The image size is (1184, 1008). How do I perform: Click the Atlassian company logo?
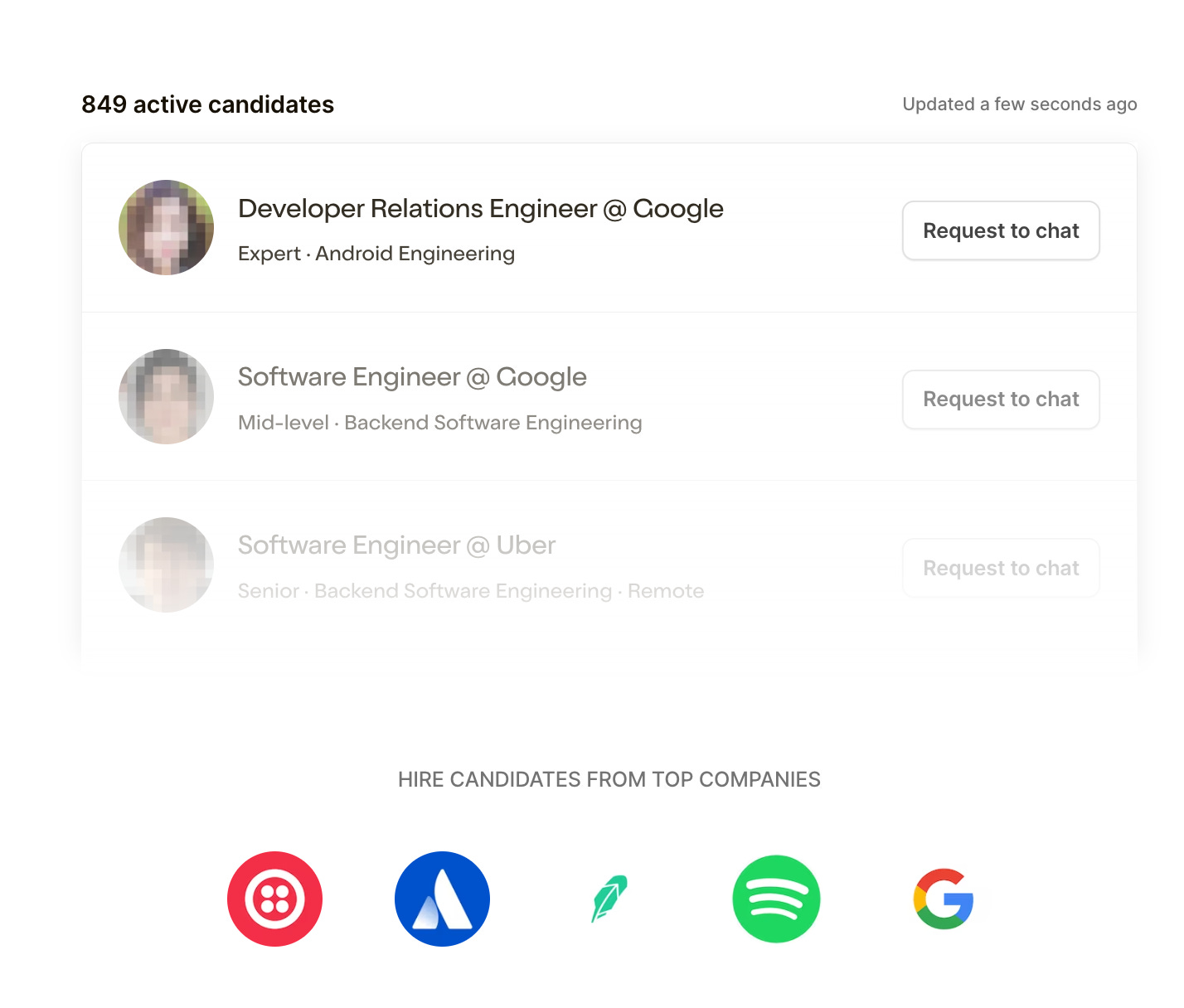tap(442, 899)
